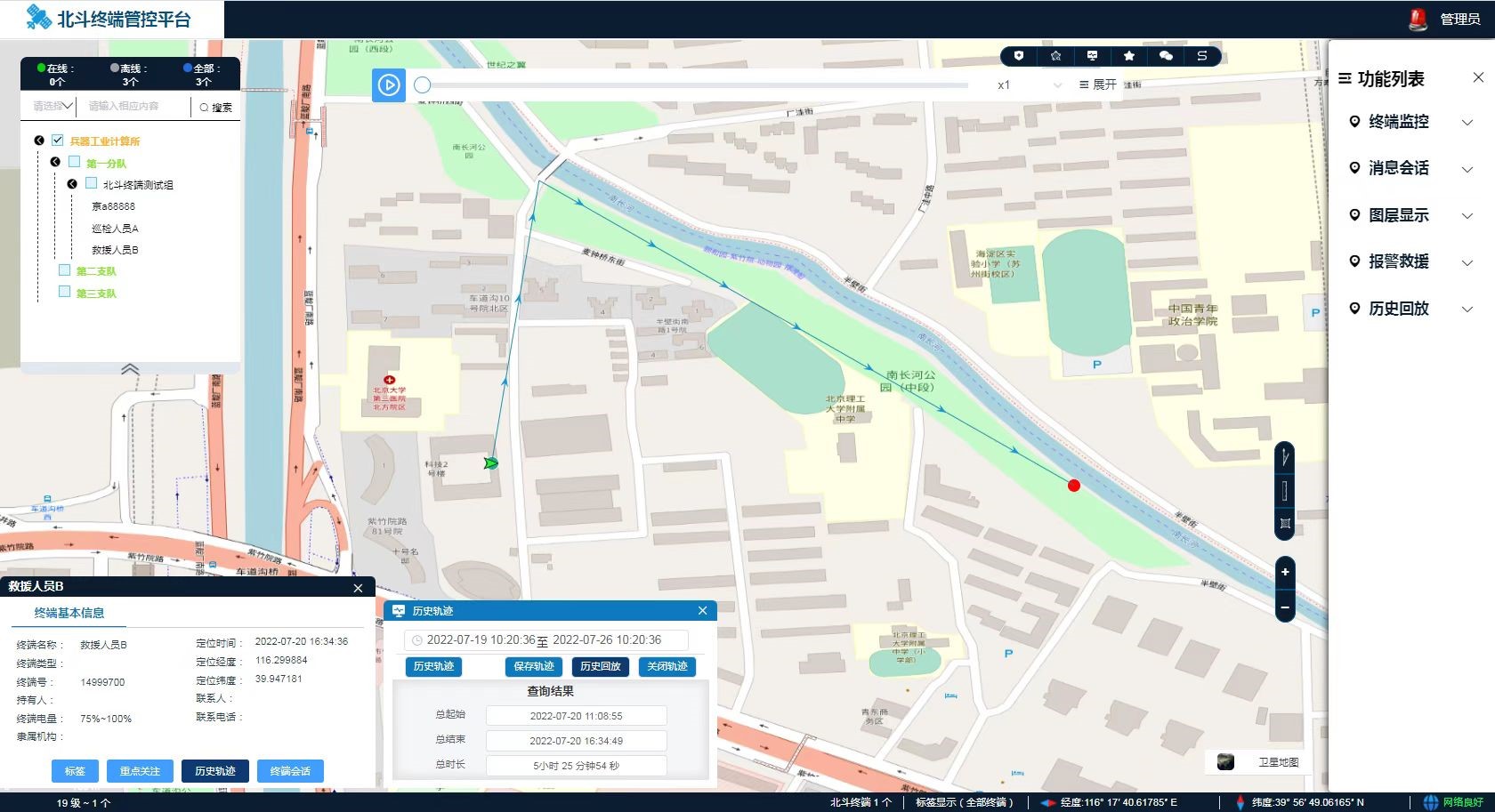Viewport: 1495px width, 812px height.
Task: Toggle the 兵器工业计算所 checkbox
Action: click(x=57, y=141)
